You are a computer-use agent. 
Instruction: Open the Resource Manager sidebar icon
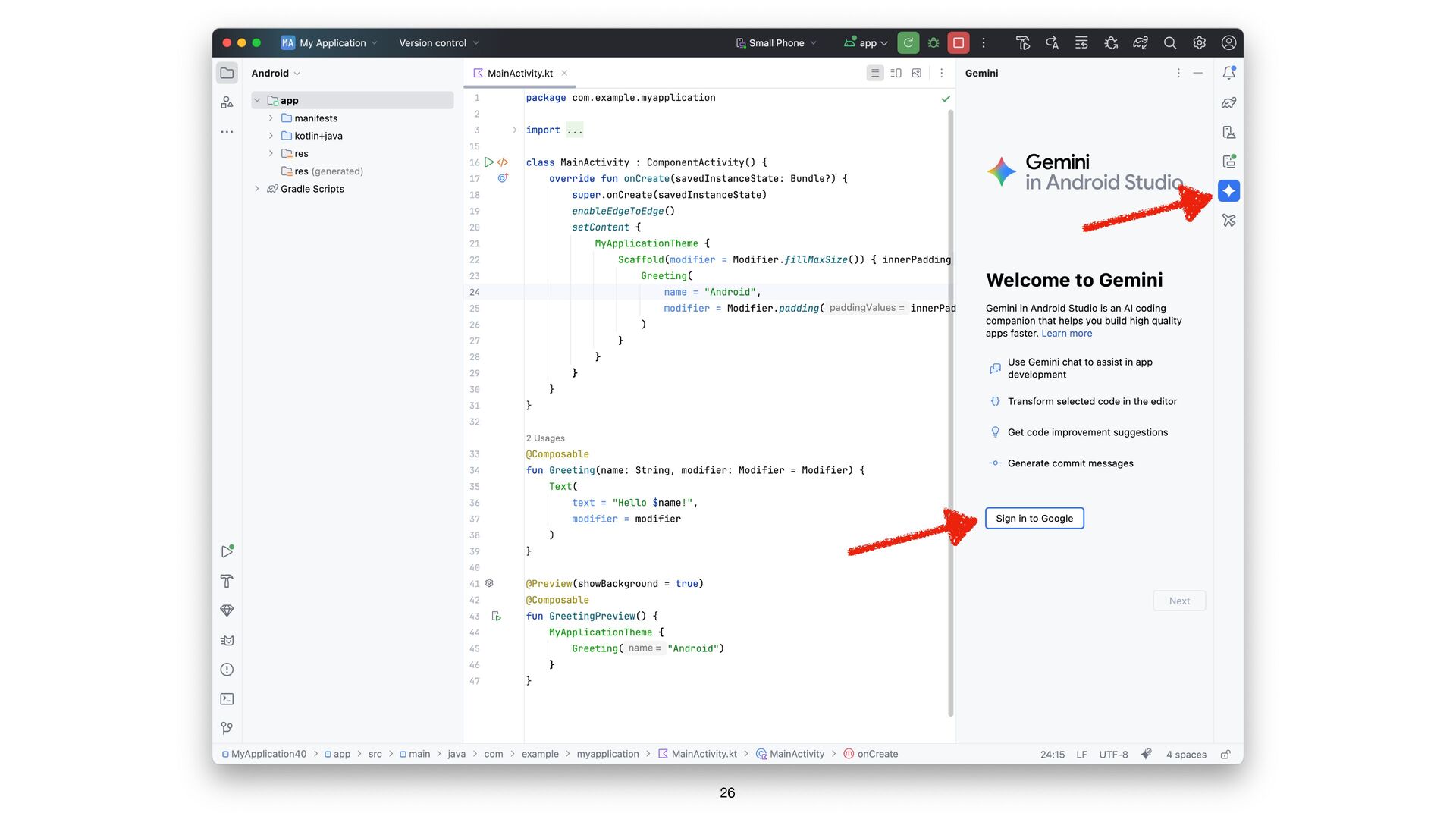[227, 102]
